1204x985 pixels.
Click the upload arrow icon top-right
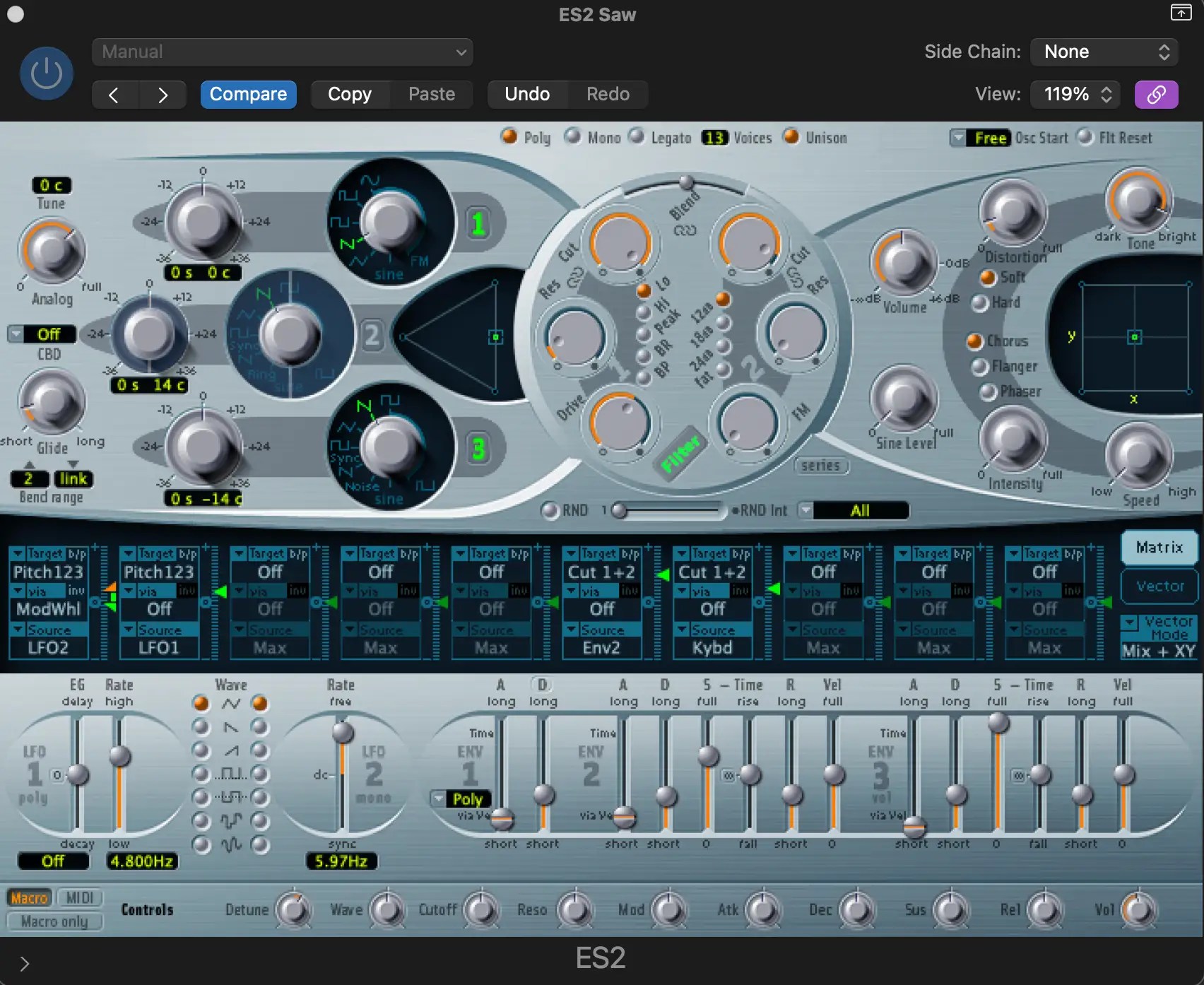point(1180,13)
